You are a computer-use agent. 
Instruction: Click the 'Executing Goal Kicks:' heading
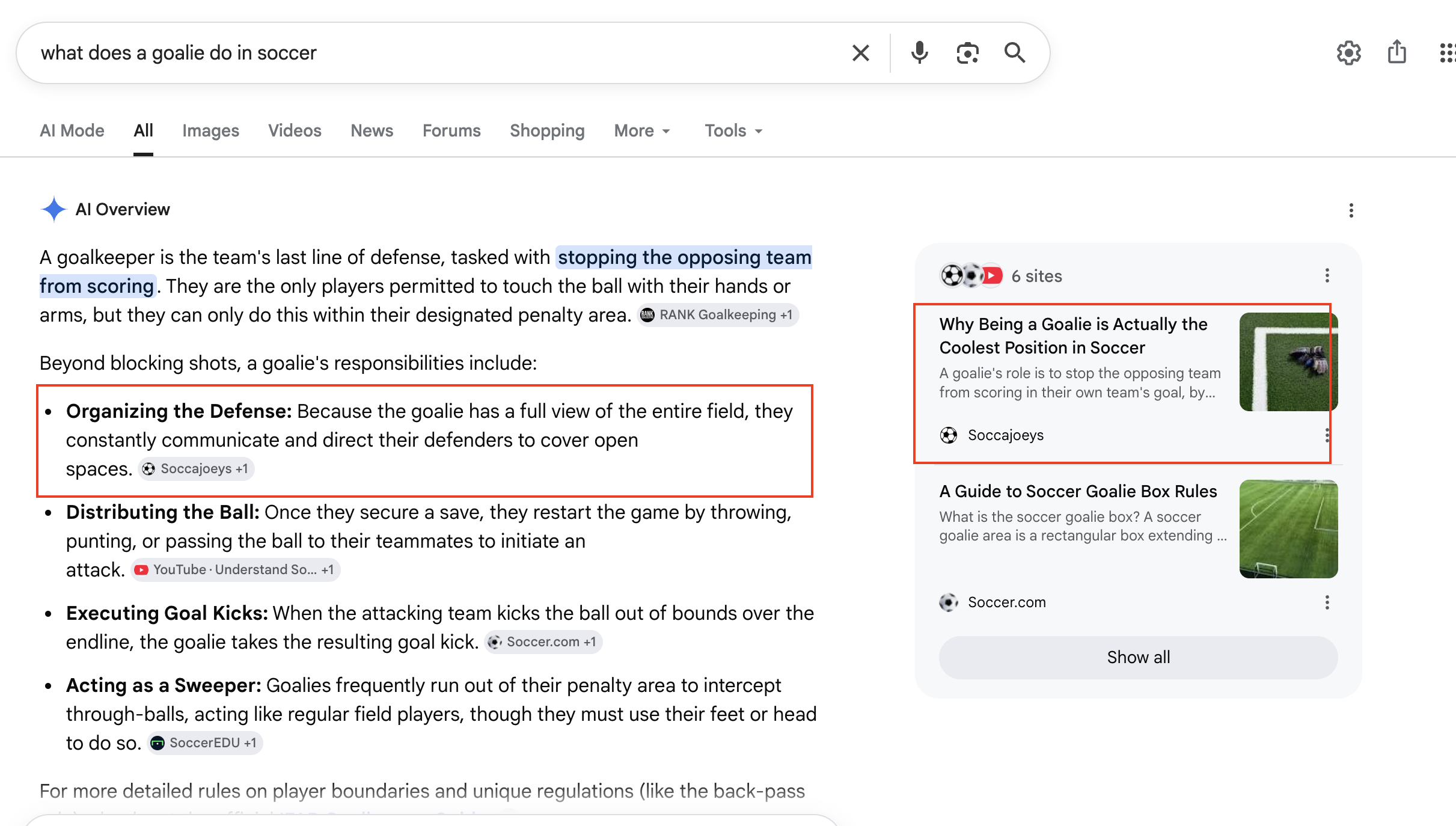(x=167, y=613)
